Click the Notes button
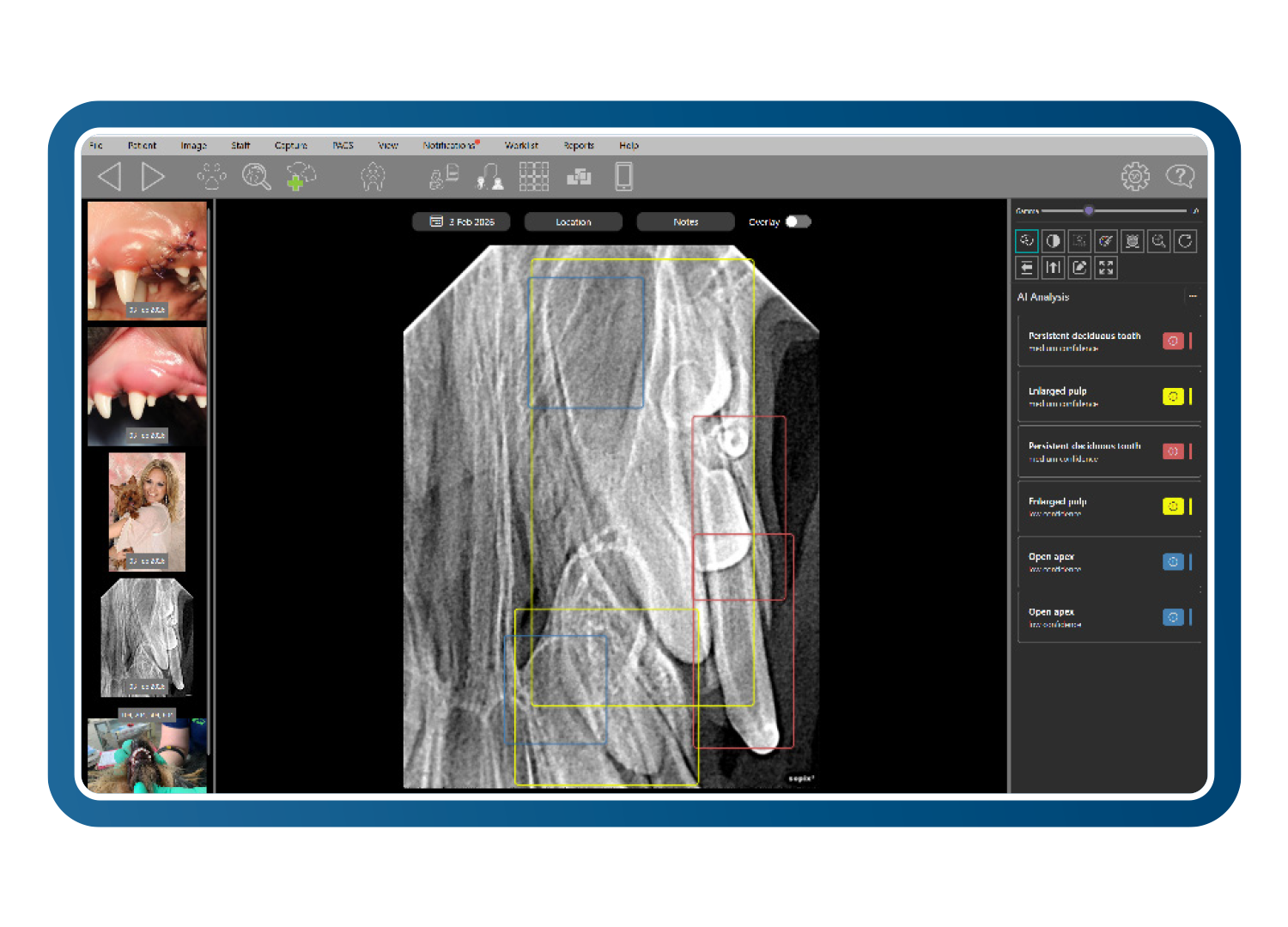The image size is (1288, 927). pos(685,221)
